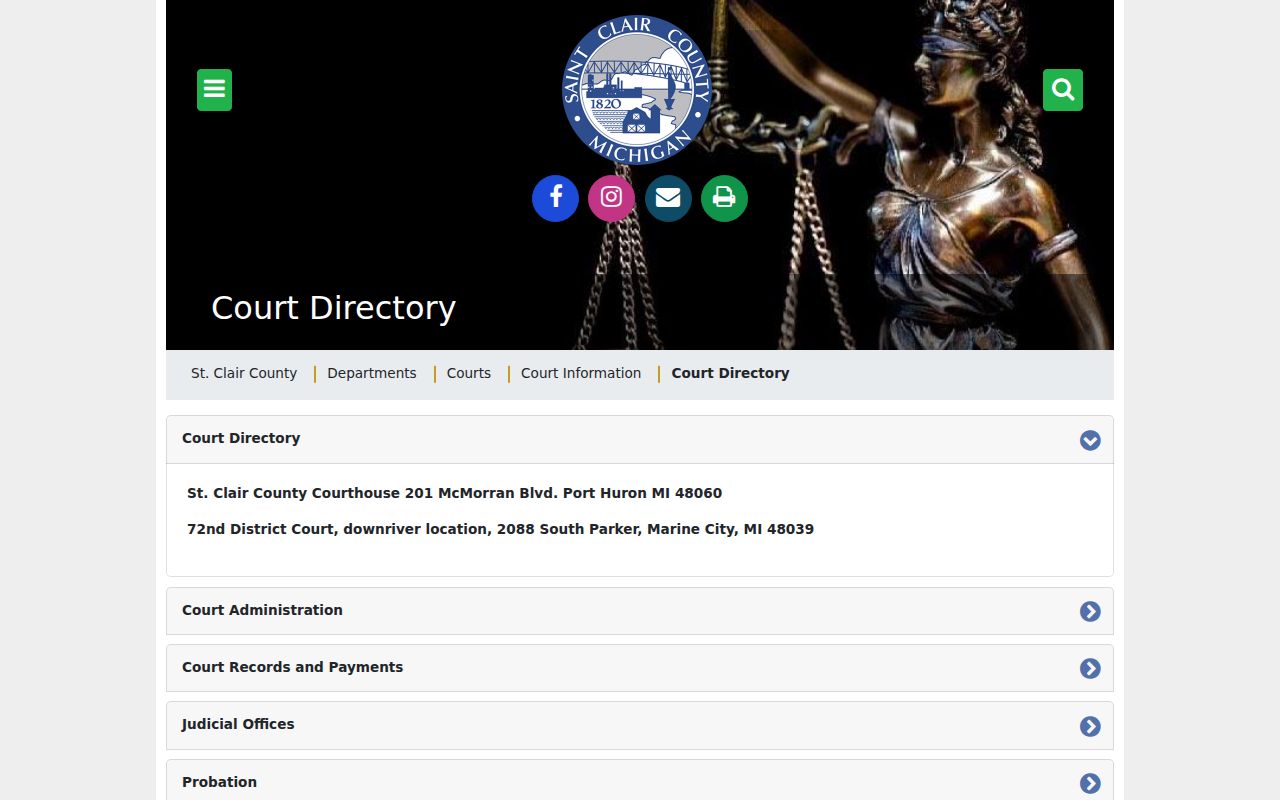Click the Court Administration section title
The height and width of the screenshot is (800, 1280).
point(262,610)
